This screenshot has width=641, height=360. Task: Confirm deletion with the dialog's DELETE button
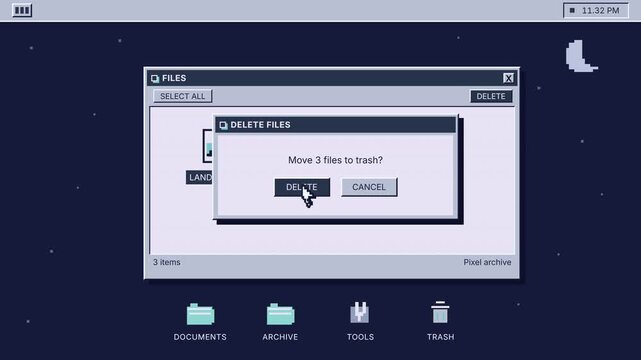(302, 187)
